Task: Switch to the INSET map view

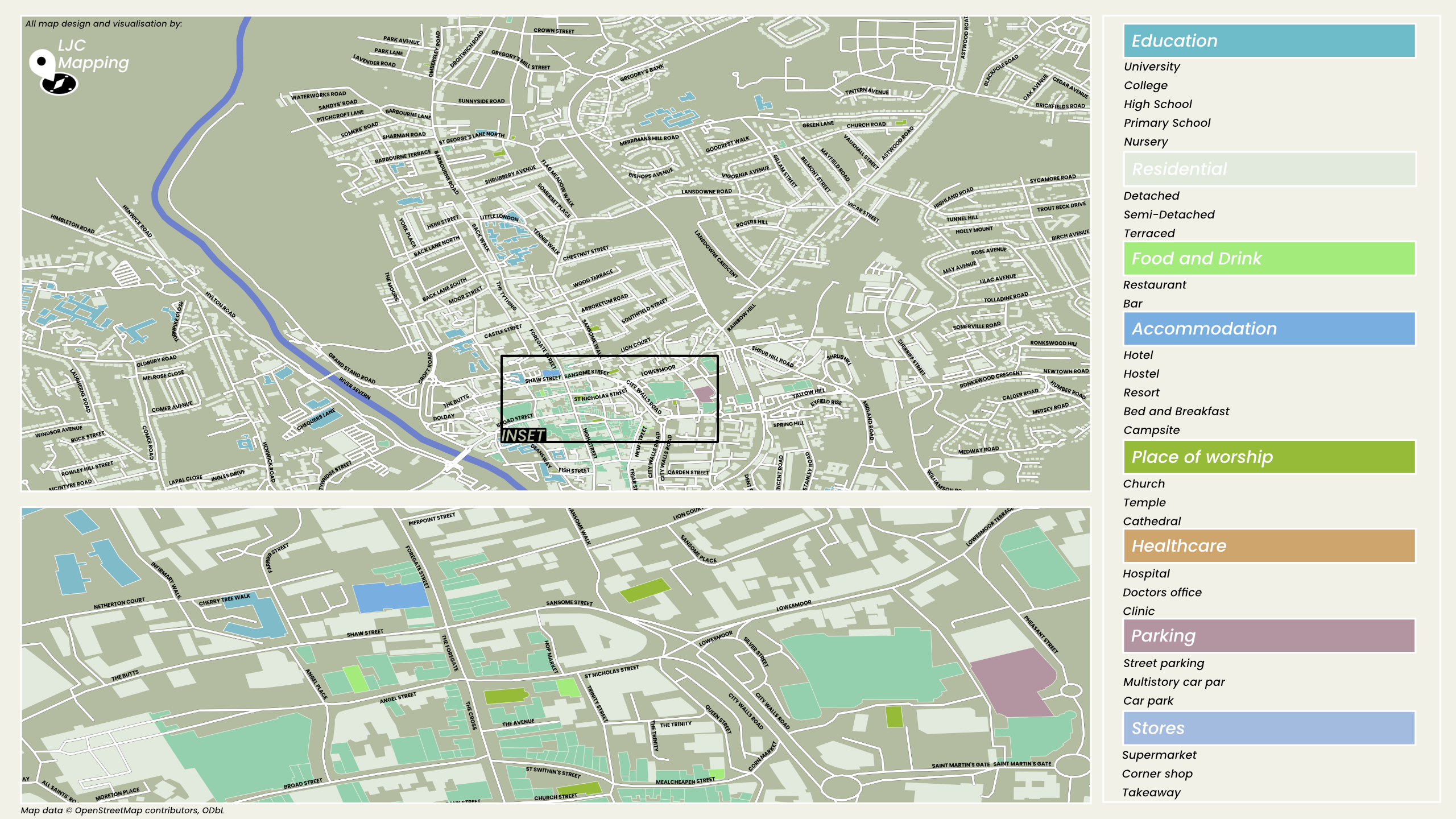Action: pos(523,435)
